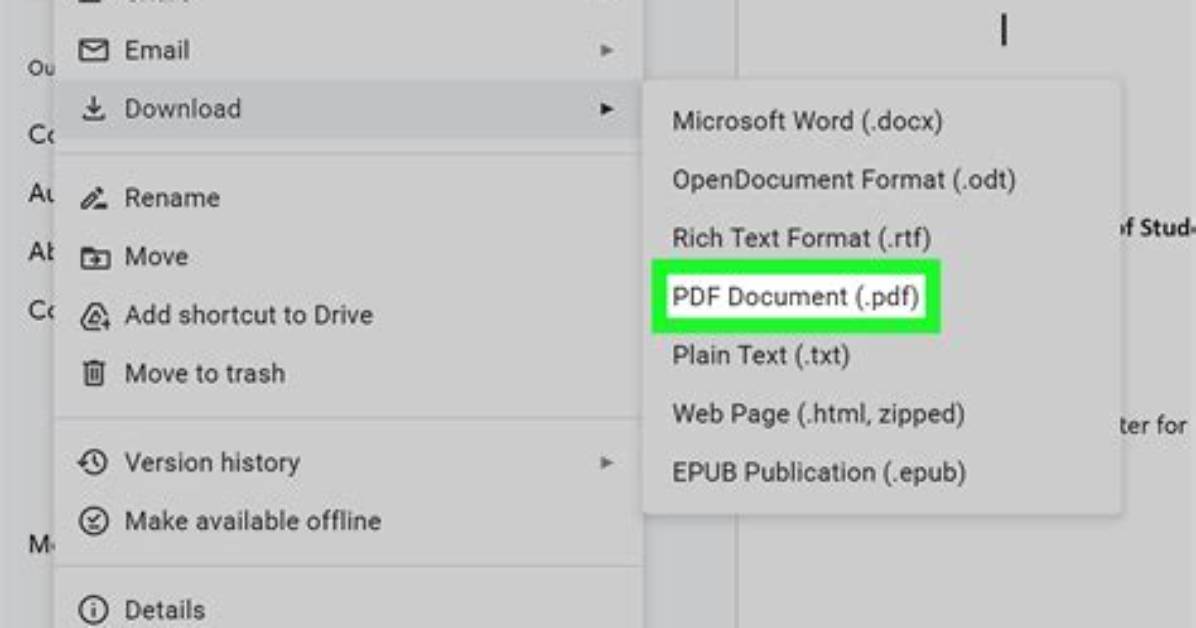Select Add shortcut to Drive
Image resolution: width=1196 pixels, height=628 pixels.
point(348,315)
